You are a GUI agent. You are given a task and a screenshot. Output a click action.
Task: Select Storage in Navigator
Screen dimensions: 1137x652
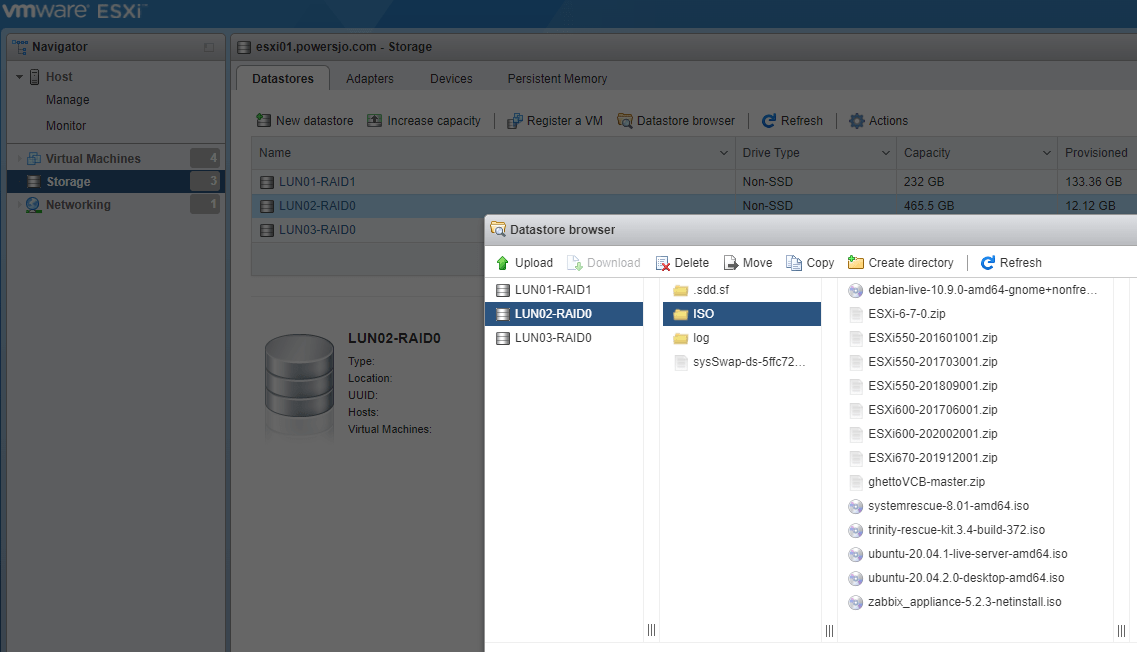click(x=116, y=181)
